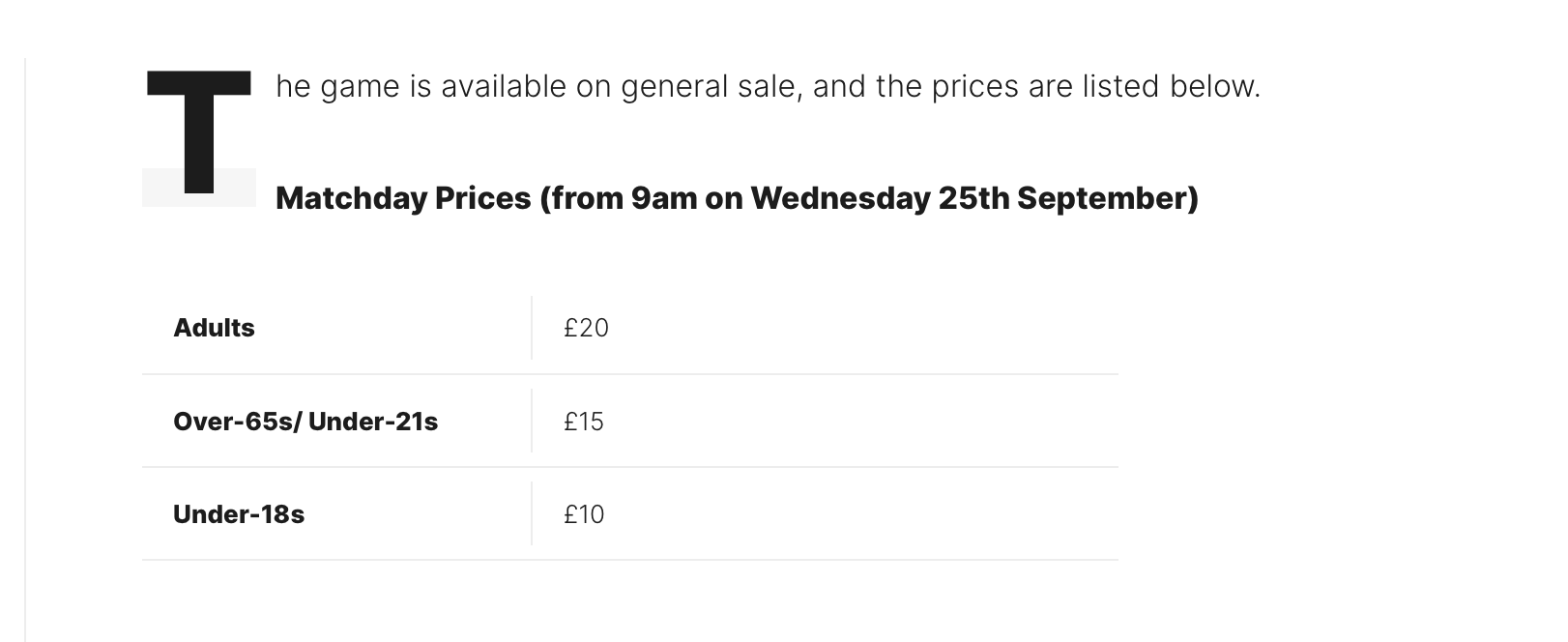Viewport: 1568px width, 642px height.
Task: Select the Under-18s row label
Action: pos(239,514)
